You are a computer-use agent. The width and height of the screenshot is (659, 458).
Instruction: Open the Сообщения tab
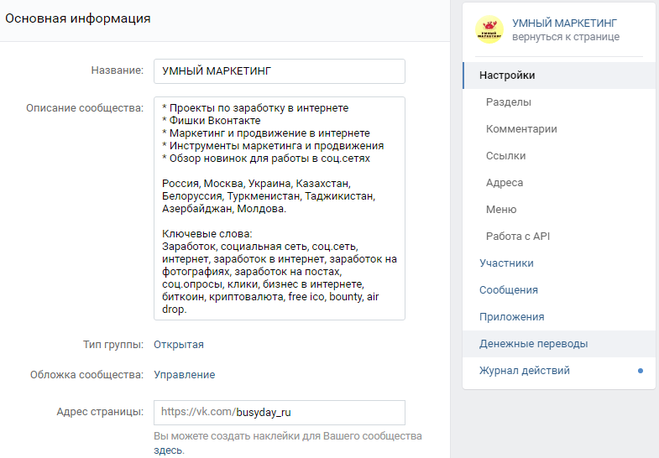coord(508,290)
